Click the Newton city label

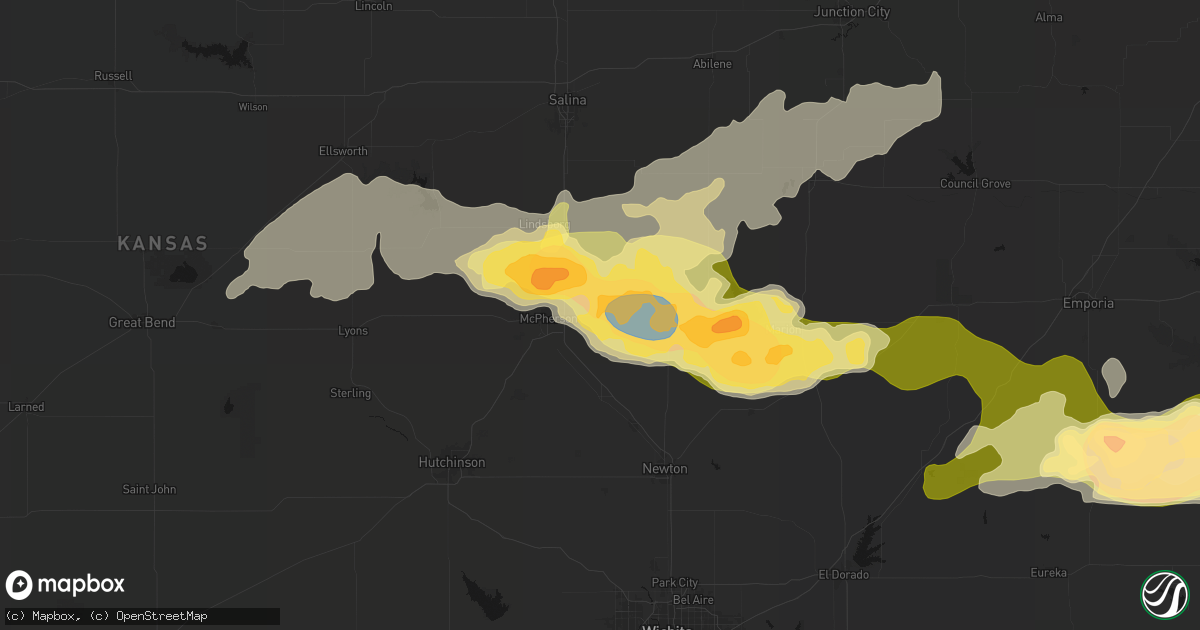pyautogui.click(x=665, y=469)
